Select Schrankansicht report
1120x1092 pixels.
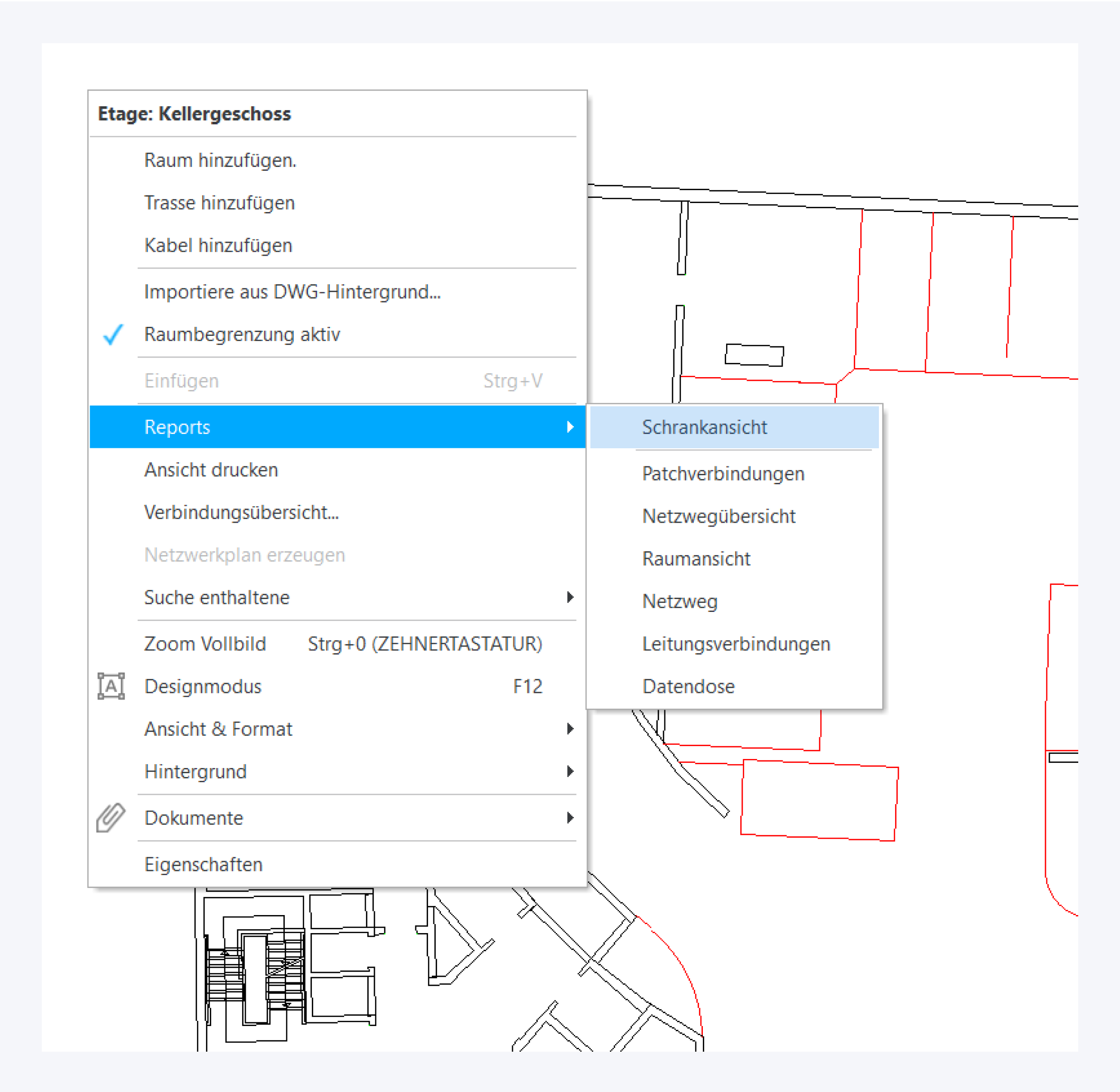tap(704, 427)
